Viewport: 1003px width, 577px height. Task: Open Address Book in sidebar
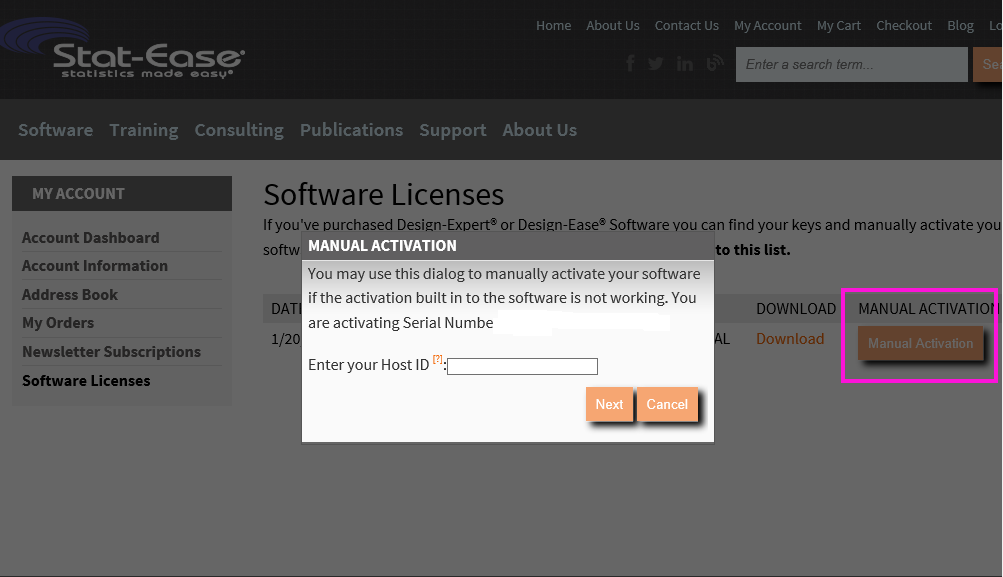[70, 294]
